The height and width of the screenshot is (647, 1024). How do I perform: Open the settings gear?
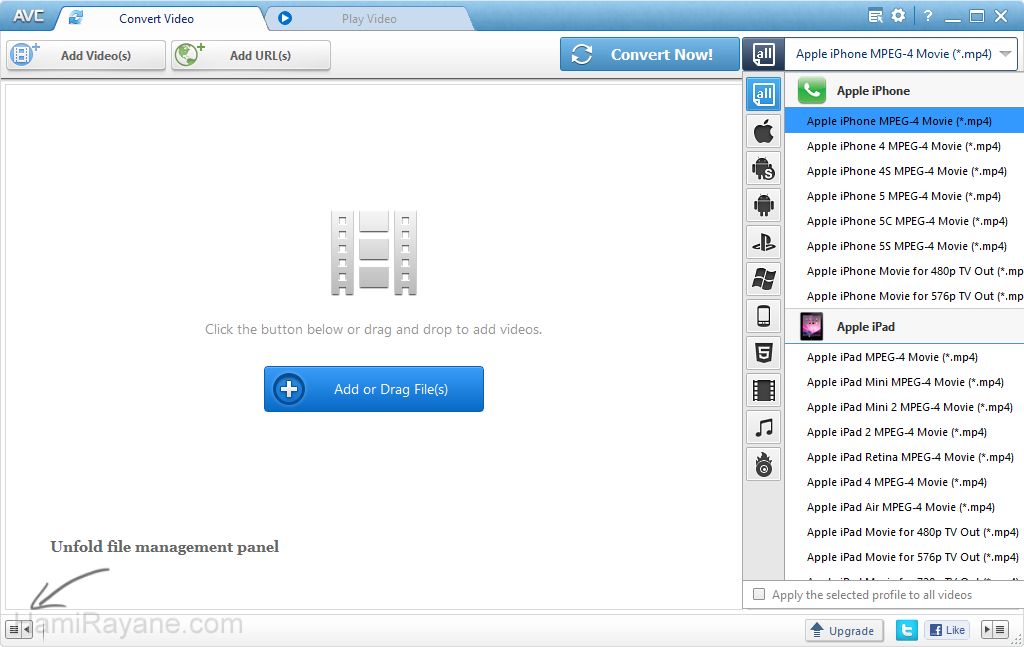click(x=899, y=16)
